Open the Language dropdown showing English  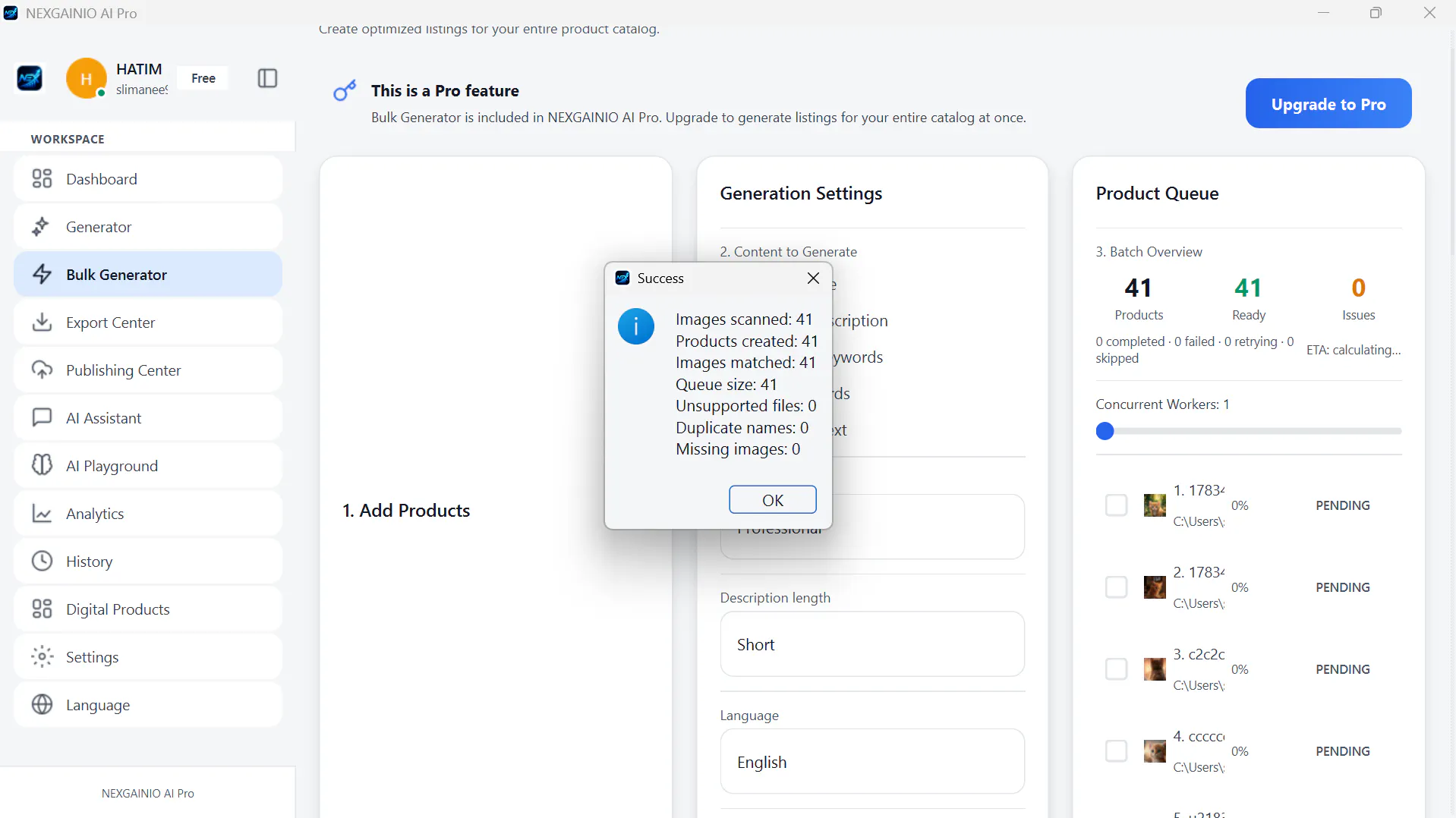(x=872, y=762)
